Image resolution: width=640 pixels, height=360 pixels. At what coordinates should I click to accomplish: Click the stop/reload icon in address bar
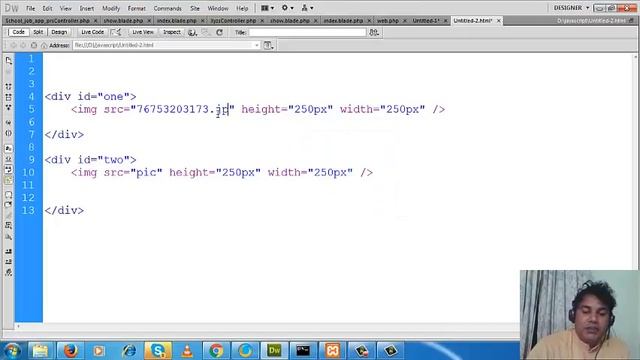pos(34,45)
